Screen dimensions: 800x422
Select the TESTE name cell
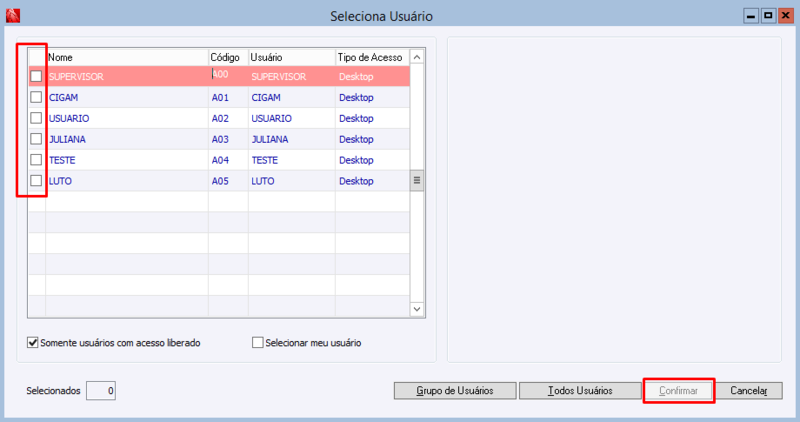tap(127, 160)
